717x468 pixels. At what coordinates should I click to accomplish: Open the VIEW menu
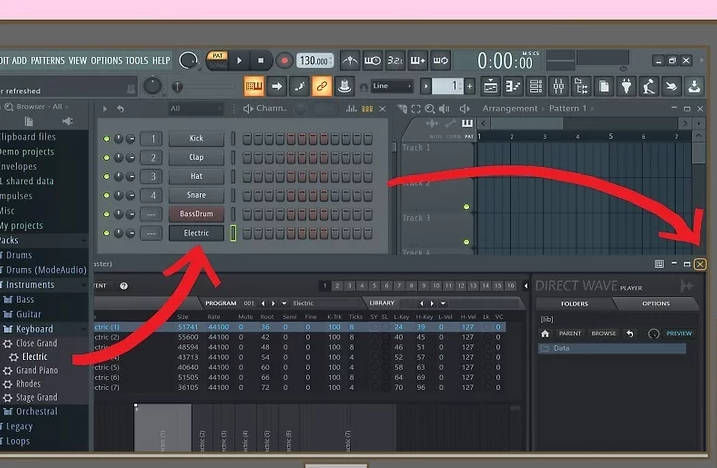click(77, 60)
